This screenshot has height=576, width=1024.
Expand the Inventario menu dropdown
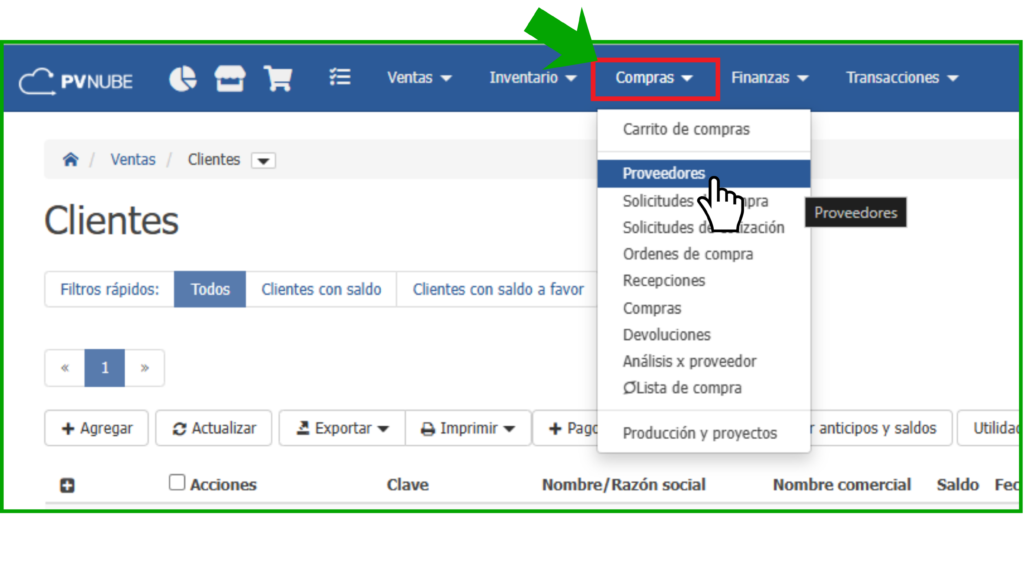pos(533,78)
